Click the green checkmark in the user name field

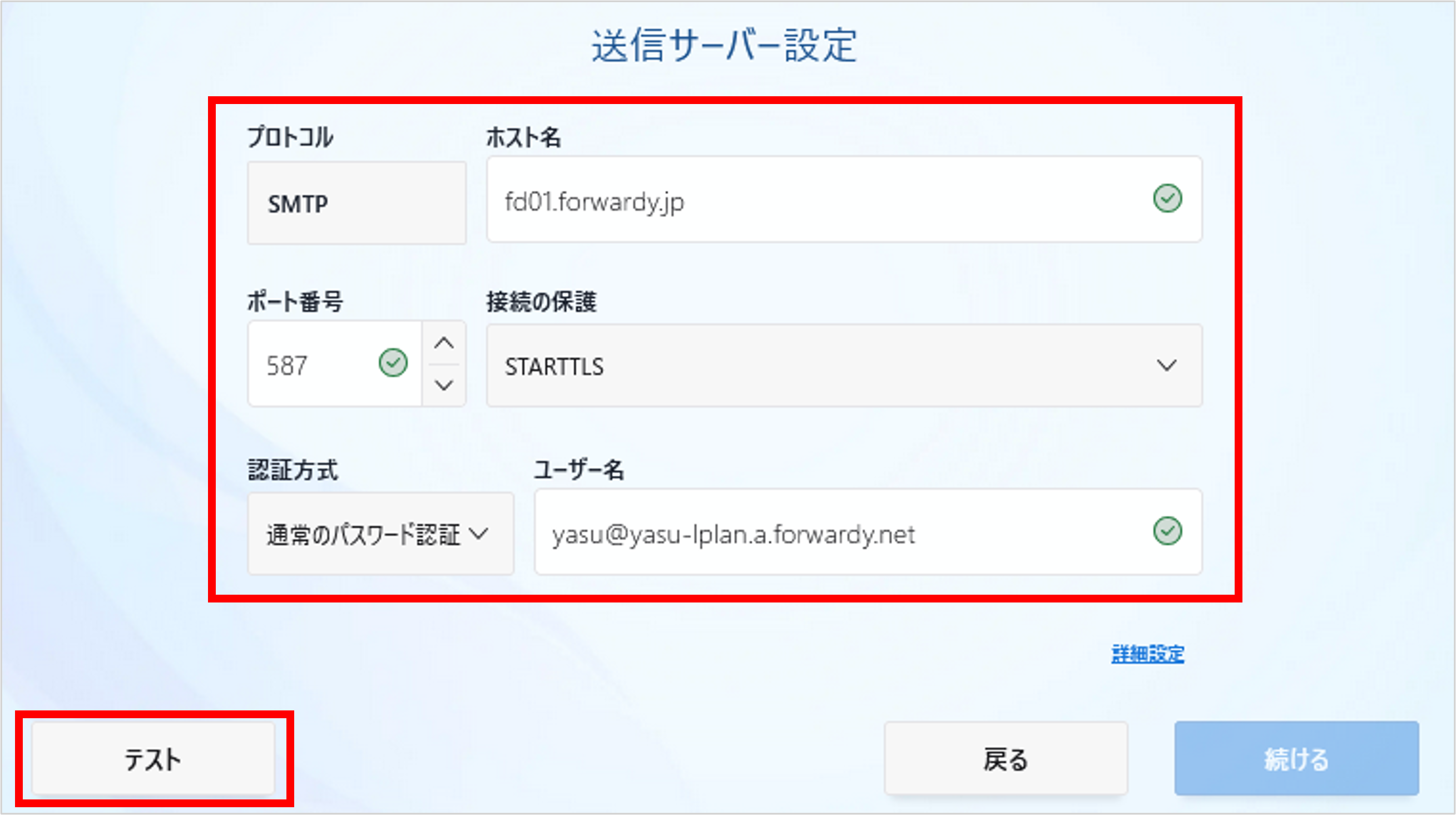1167,531
